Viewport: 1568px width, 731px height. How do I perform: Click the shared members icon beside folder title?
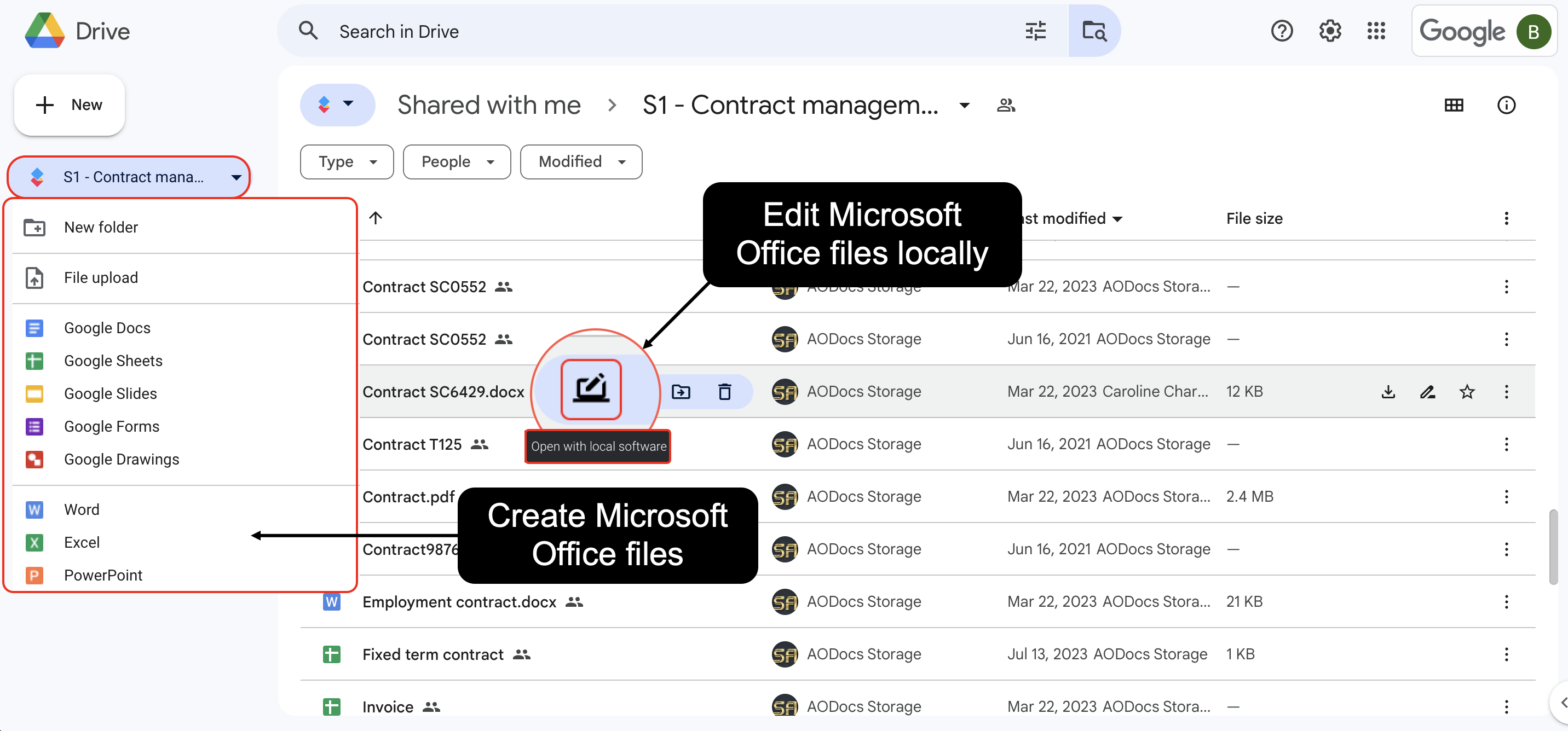click(1006, 105)
